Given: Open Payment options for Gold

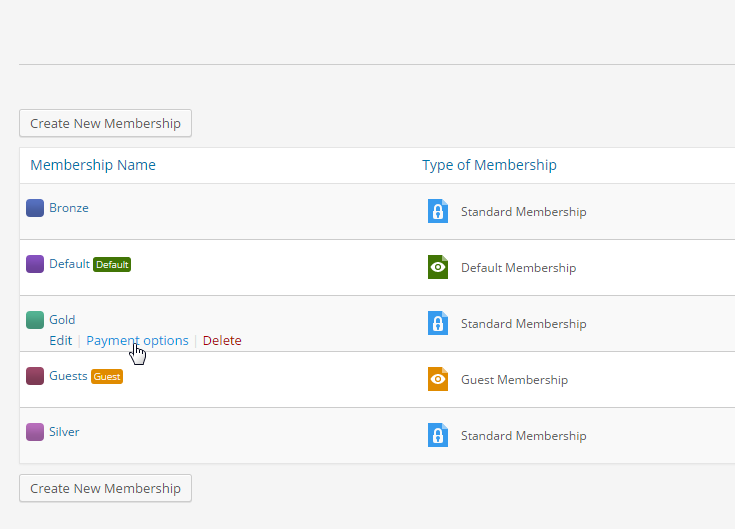Looking at the screenshot, I should click(137, 341).
